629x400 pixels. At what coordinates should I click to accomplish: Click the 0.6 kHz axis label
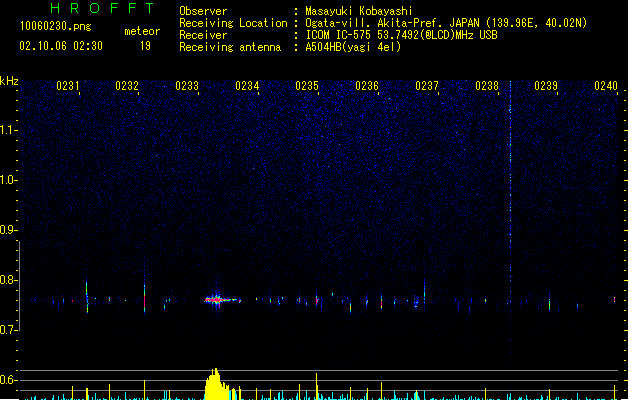(x=9, y=380)
